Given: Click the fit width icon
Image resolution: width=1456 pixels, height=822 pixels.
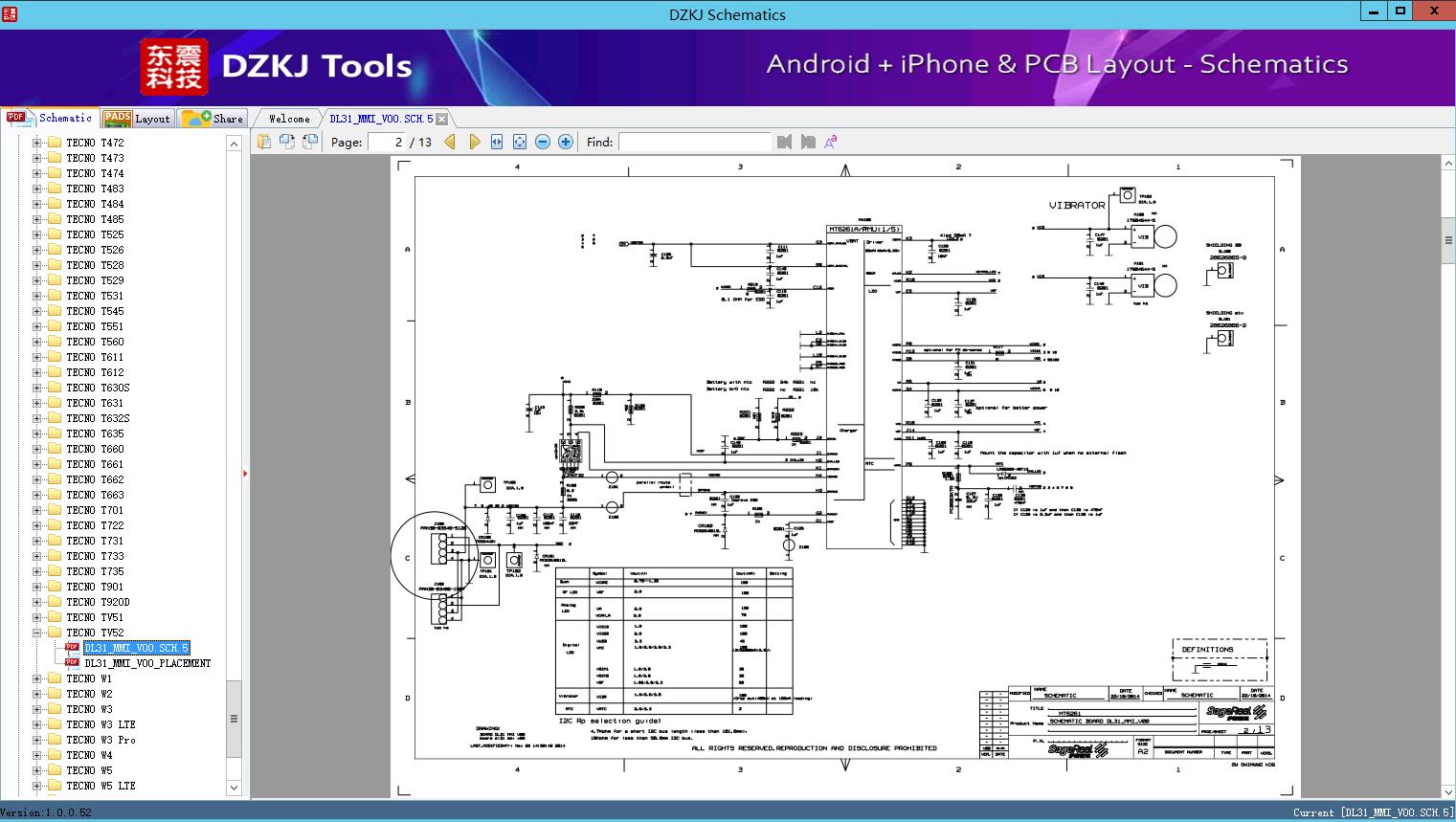Looking at the screenshot, I should tap(497, 142).
